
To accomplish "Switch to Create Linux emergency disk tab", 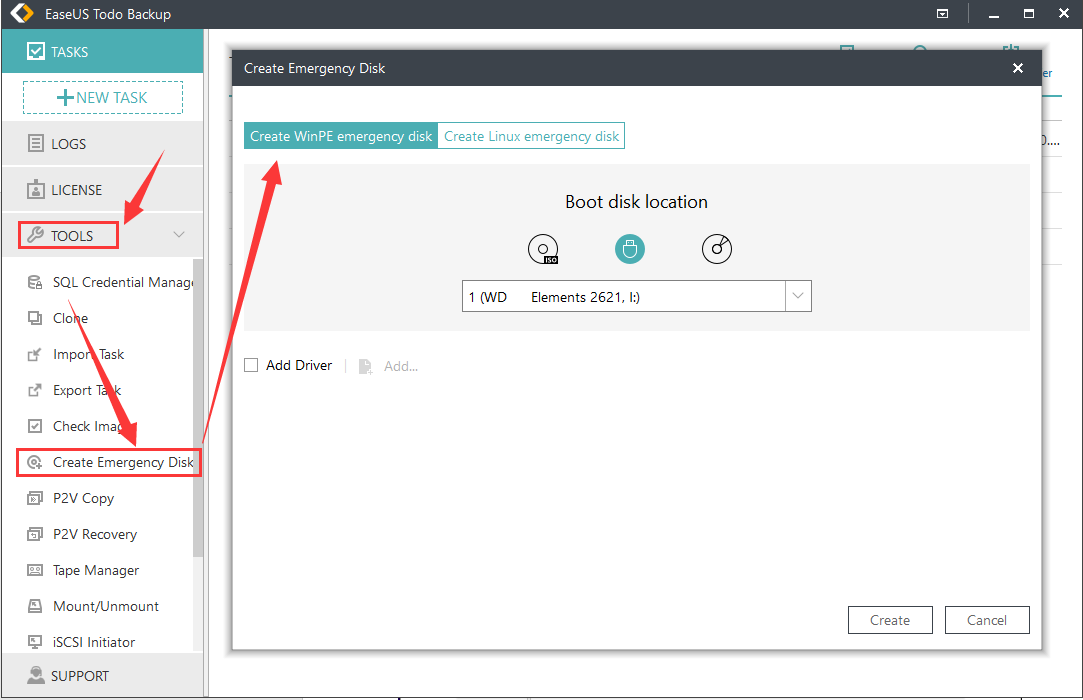I will click(531, 136).
